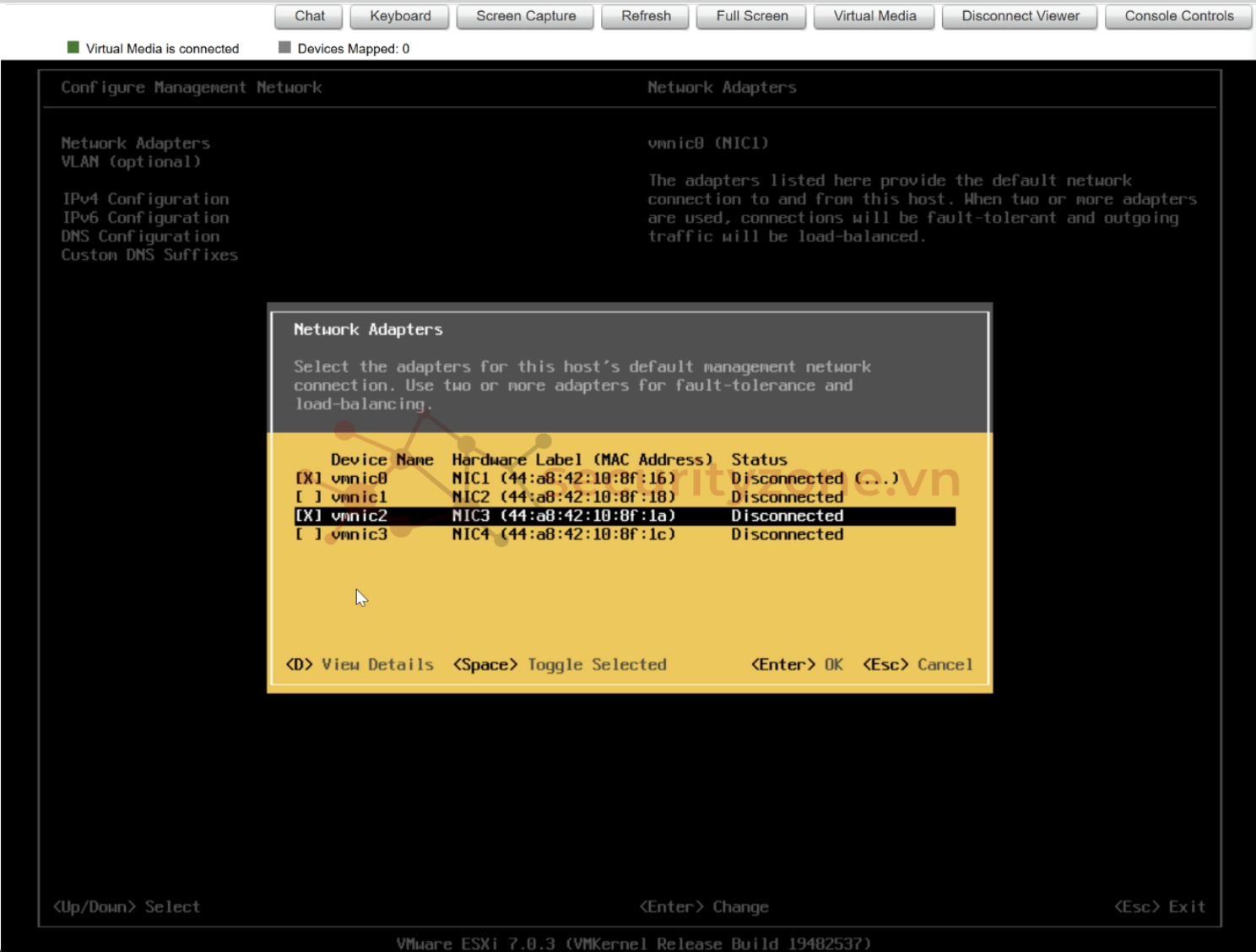Click the VMware ESXi 7.0.3 build text
This screenshot has height=952, width=1256.
(633, 944)
